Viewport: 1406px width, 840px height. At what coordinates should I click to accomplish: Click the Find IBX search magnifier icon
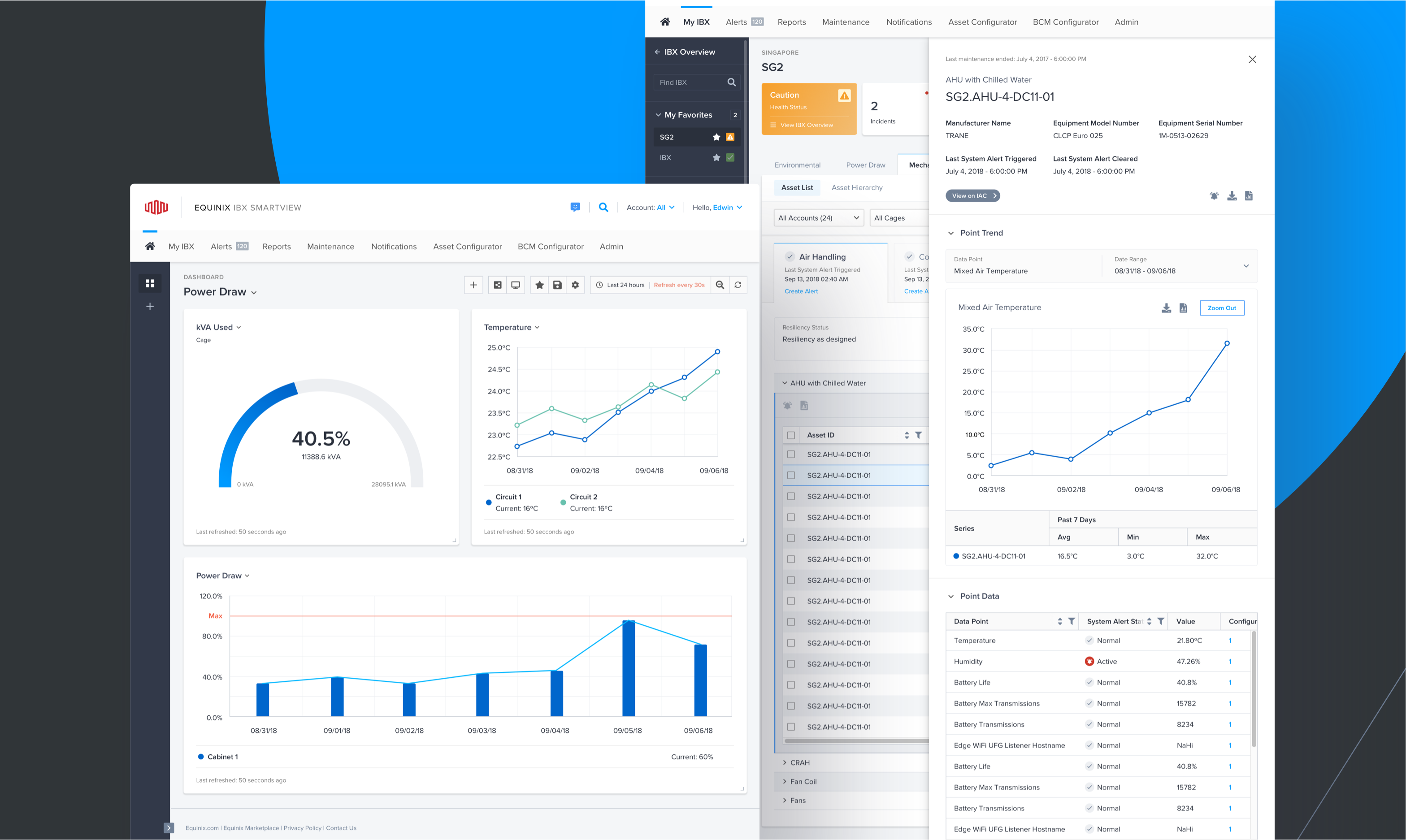(731, 82)
